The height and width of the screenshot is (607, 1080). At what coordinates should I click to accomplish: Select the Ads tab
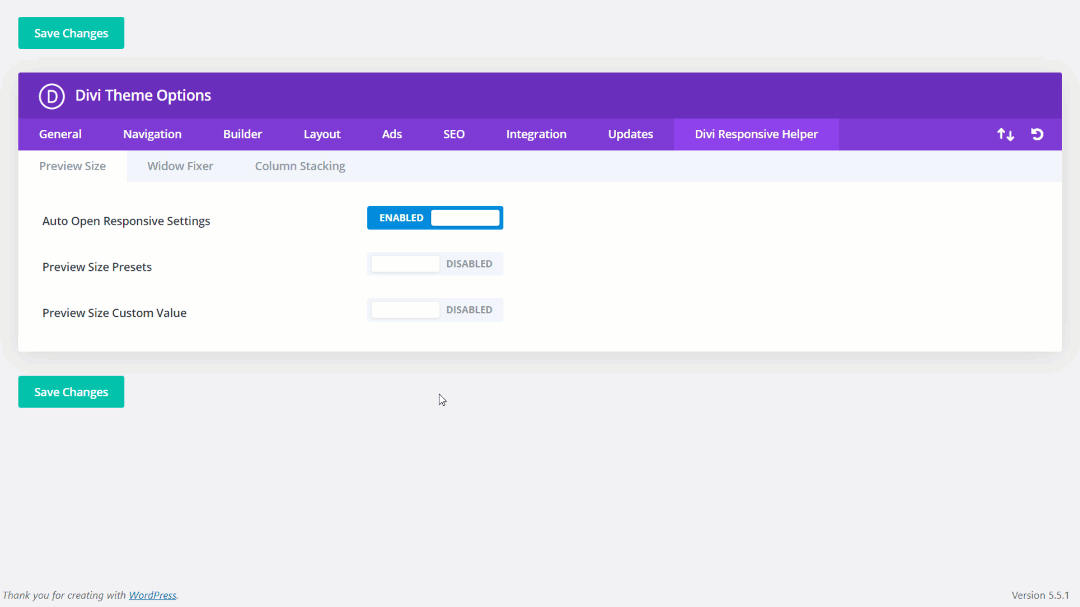pos(392,134)
